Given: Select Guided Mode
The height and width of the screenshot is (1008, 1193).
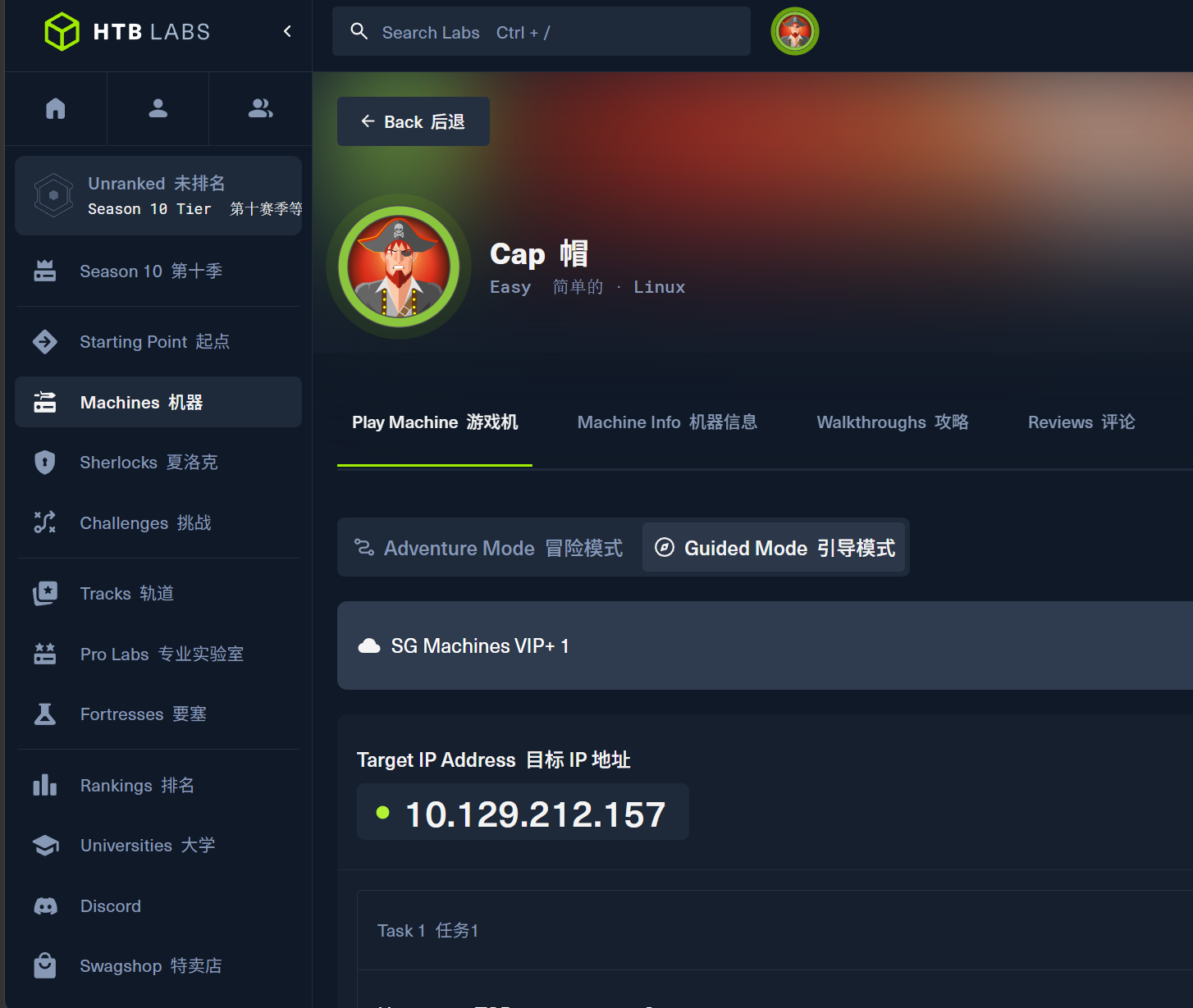Looking at the screenshot, I should (774, 547).
